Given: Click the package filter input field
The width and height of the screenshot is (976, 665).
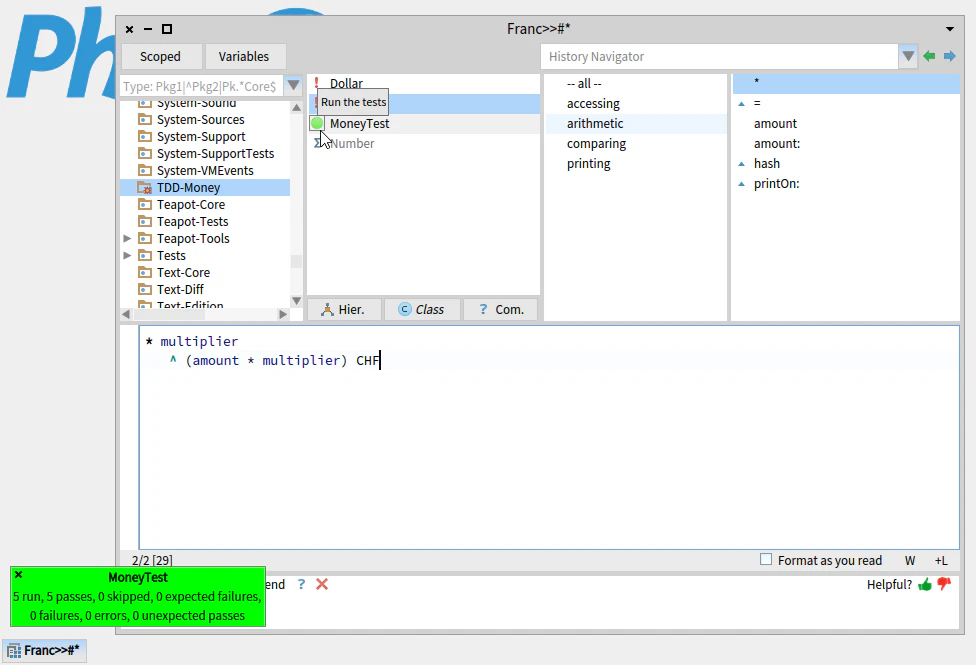Looking at the screenshot, I should tap(202, 86).
